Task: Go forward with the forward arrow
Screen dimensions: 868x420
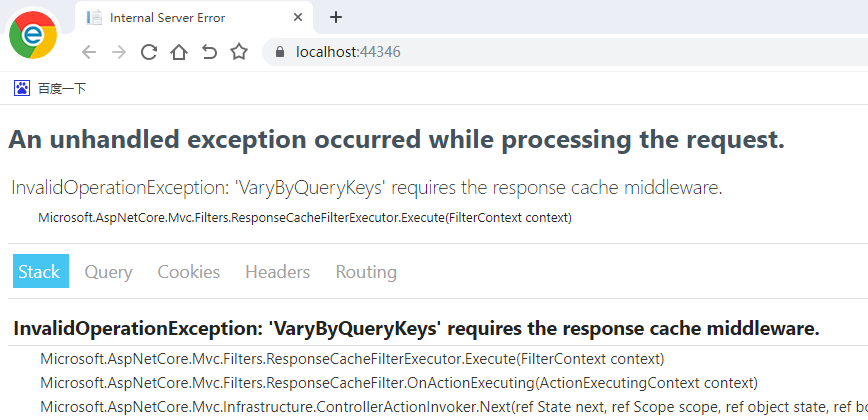Action: click(119, 52)
